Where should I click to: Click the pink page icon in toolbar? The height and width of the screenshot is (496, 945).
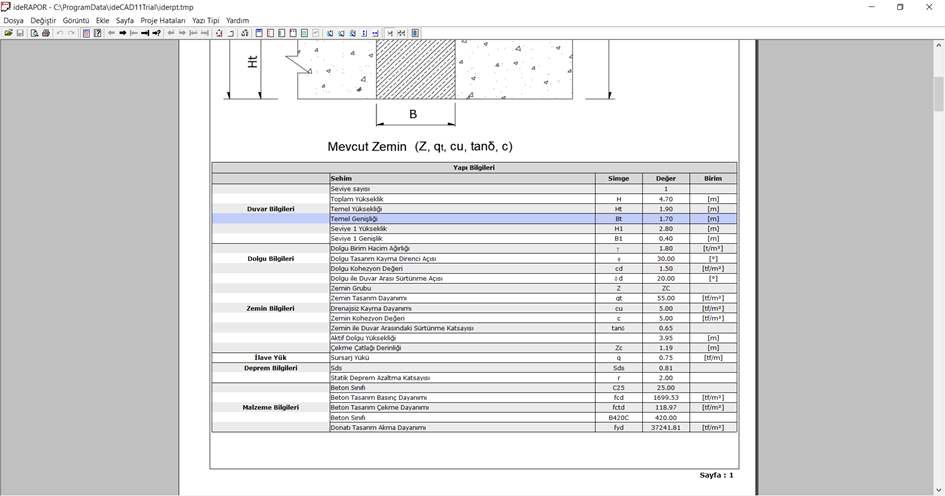click(x=86, y=33)
